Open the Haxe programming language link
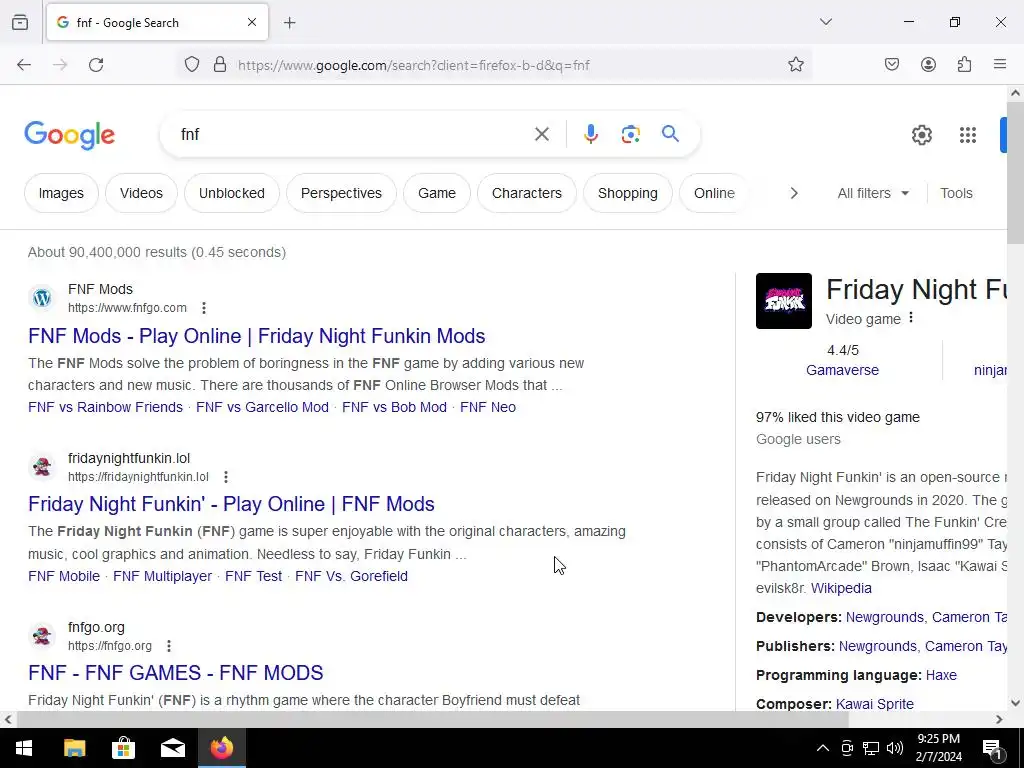The height and width of the screenshot is (768, 1024). 941,675
